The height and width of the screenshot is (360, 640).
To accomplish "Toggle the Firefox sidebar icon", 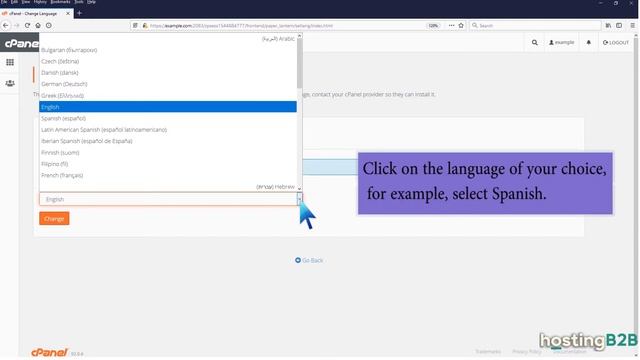I will pos(619,25).
